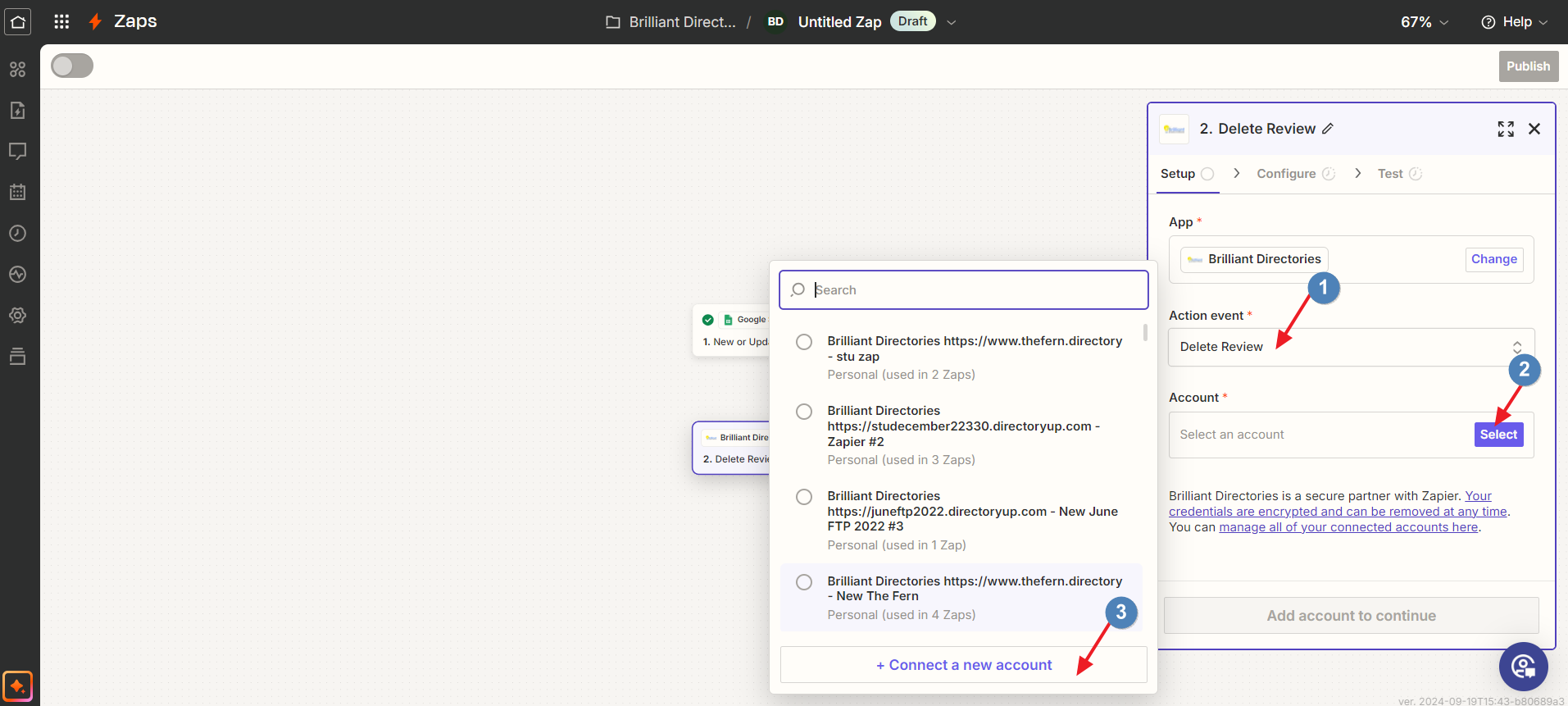
Task: Expand the Untitled Zap draft options chevron
Action: point(952,22)
